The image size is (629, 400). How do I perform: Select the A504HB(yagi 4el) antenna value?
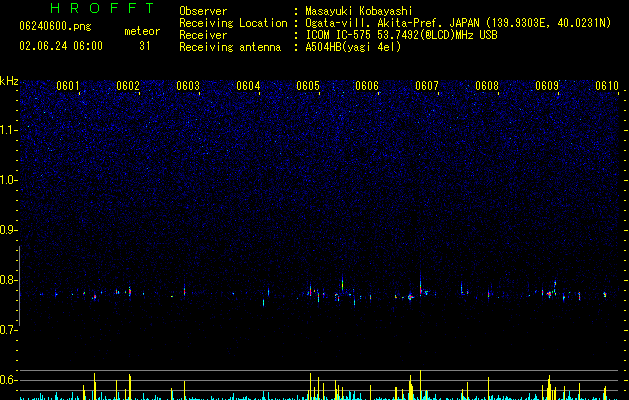tap(353, 47)
